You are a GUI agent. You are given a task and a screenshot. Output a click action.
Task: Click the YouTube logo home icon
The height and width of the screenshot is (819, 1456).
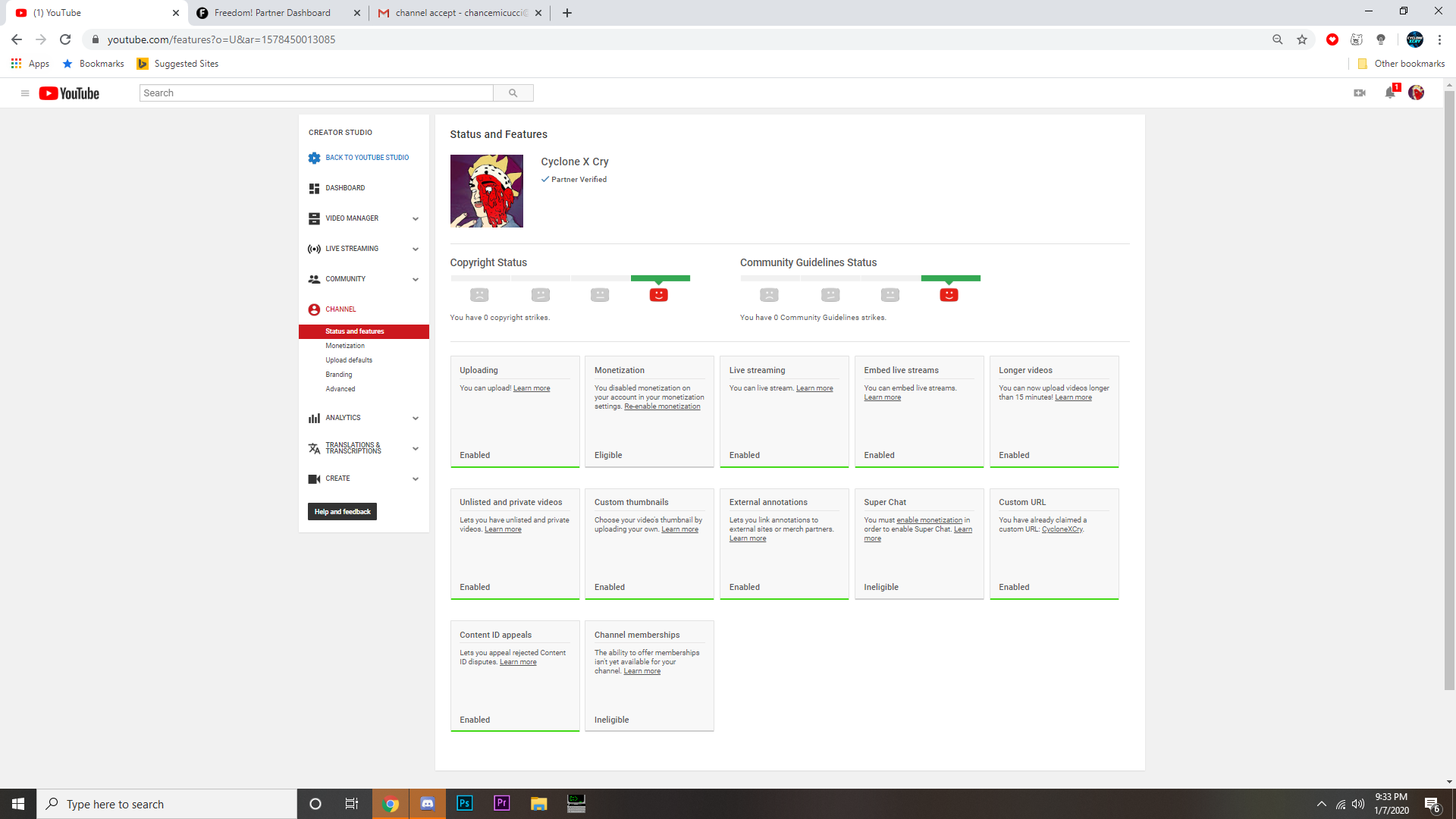69,93
